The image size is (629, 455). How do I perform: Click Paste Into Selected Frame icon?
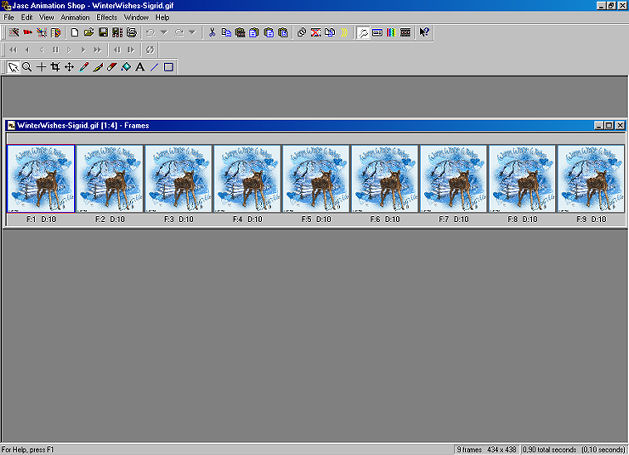(283, 32)
